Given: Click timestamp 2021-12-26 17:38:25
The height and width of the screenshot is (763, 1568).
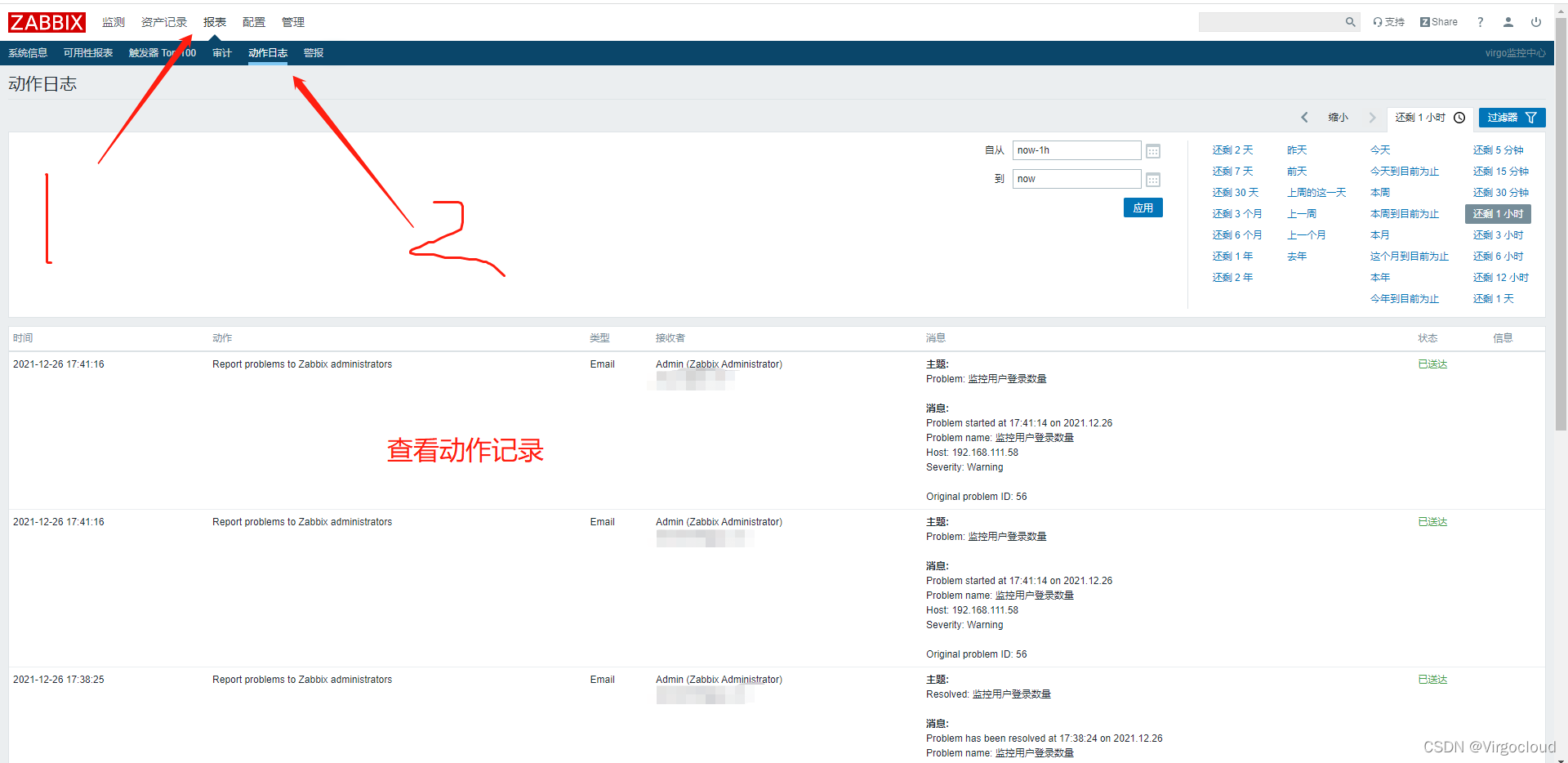Looking at the screenshot, I should click(x=59, y=680).
